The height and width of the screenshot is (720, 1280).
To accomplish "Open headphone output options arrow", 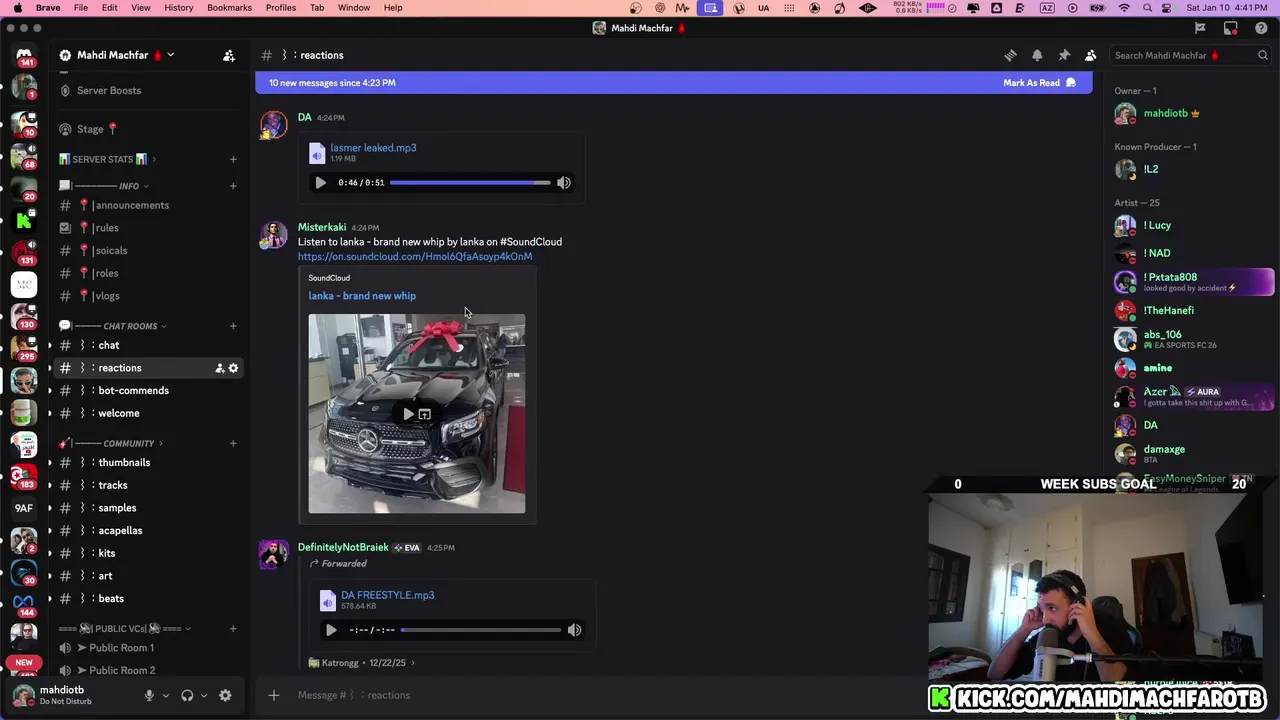I will [x=204, y=695].
